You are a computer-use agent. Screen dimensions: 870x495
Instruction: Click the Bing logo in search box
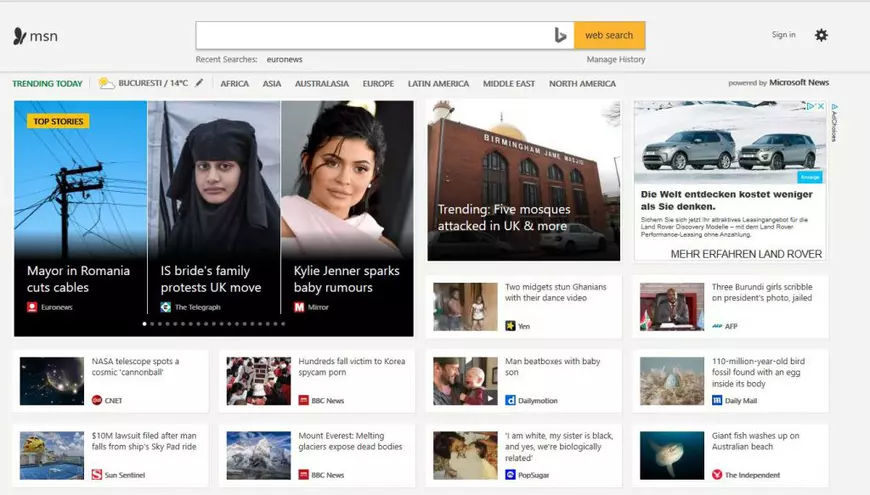point(560,36)
